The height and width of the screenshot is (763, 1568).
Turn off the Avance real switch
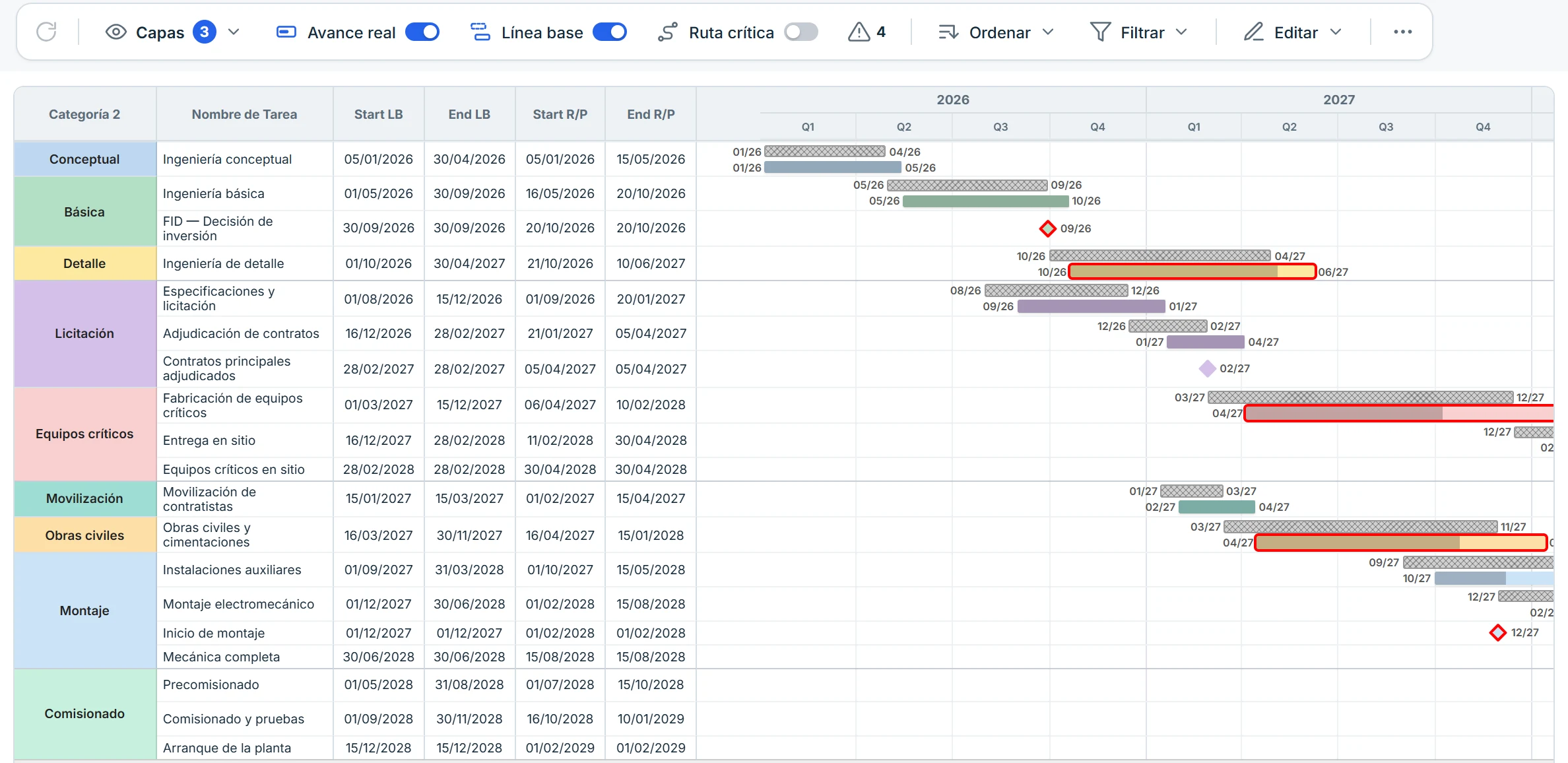(x=422, y=32)
